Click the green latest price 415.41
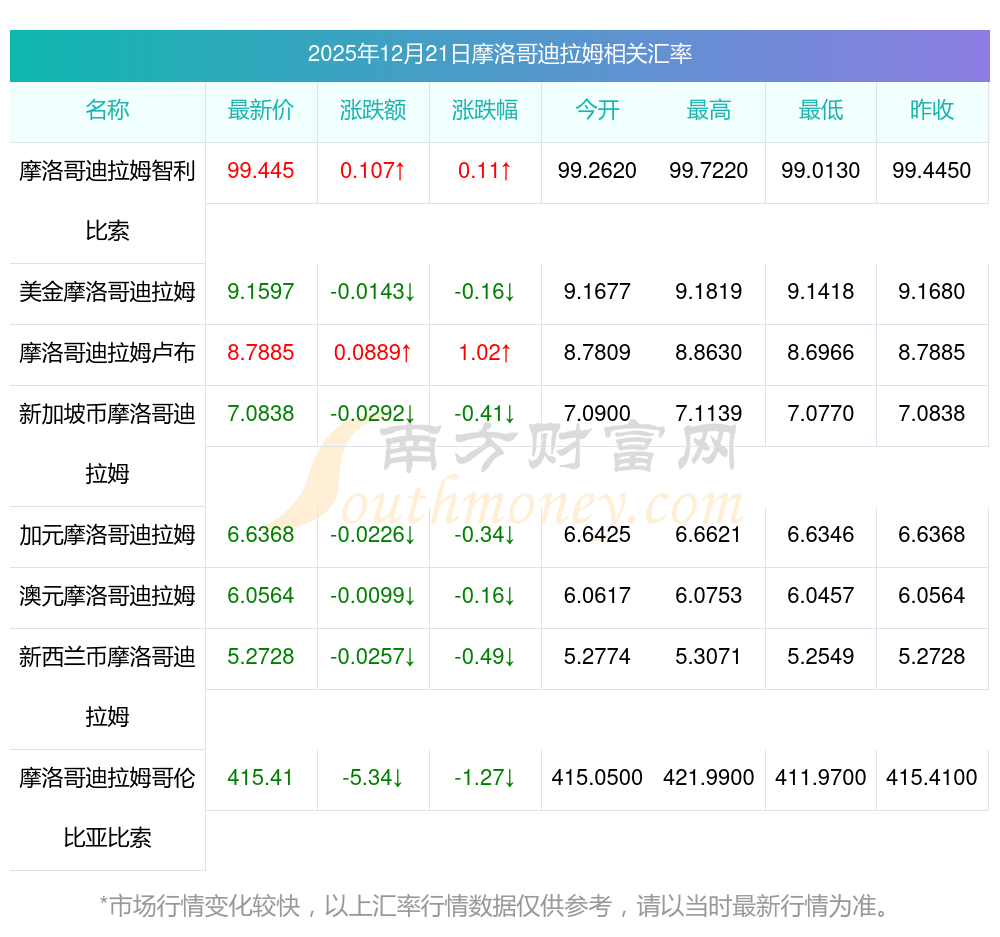 [x=261, y=778]
